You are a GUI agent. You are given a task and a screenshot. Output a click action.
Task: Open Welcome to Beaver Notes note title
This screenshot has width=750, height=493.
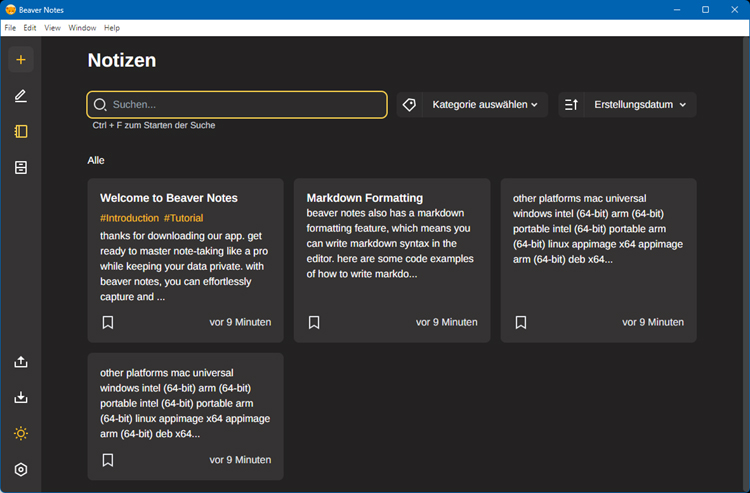pos(169,198)
